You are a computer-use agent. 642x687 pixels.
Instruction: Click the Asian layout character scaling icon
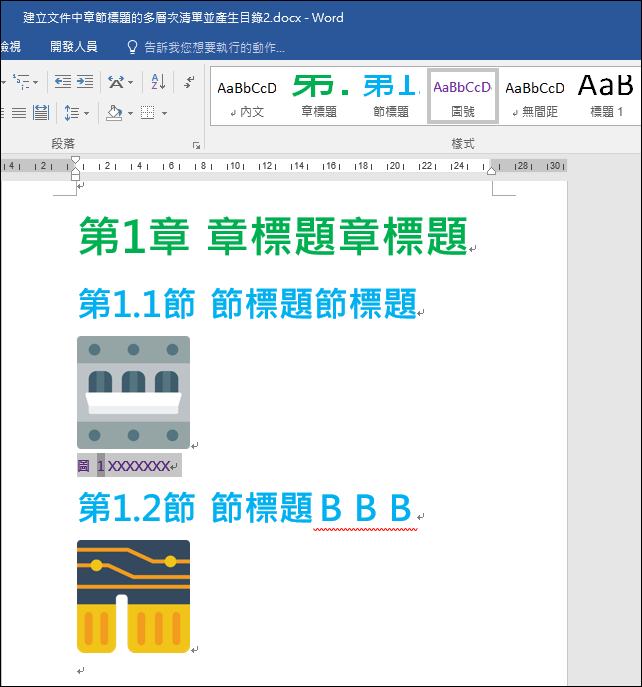[x=116, y=81]
